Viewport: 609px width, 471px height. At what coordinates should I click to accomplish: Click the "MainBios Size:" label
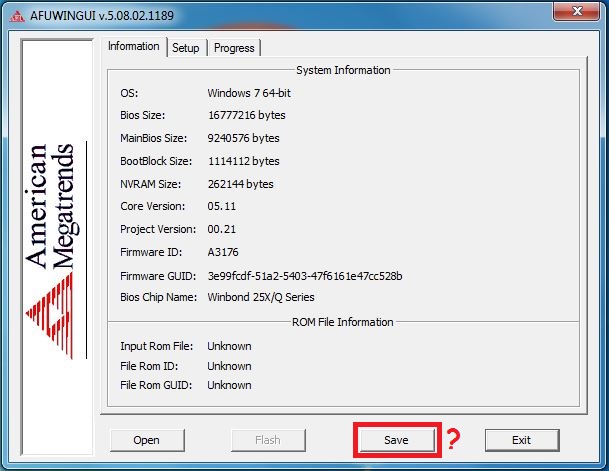(x=153, y=138)
